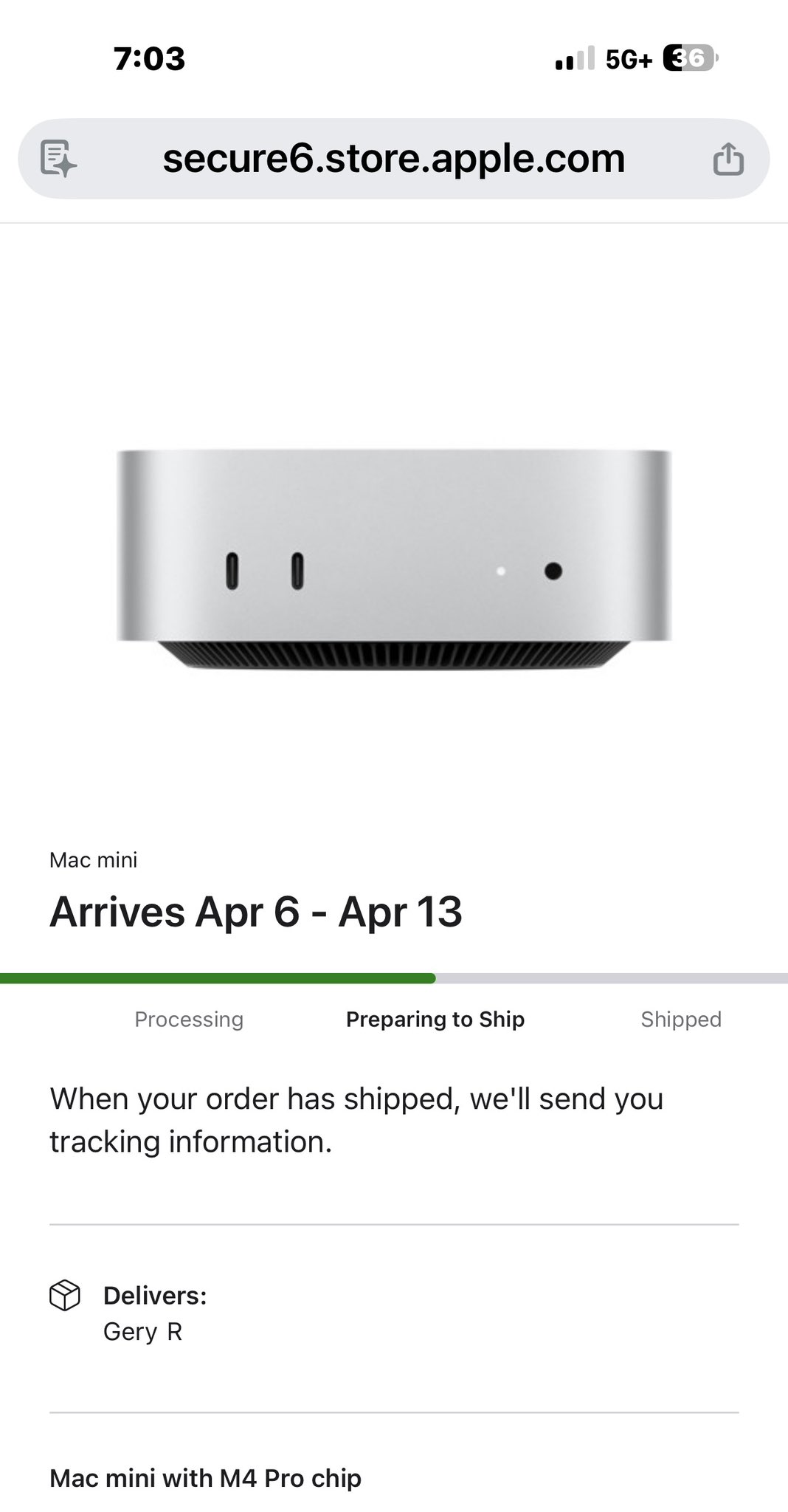Tap the small "Mac mini" product label
The width and height of the screenshot is (788, 1512).
coord(94,860)
